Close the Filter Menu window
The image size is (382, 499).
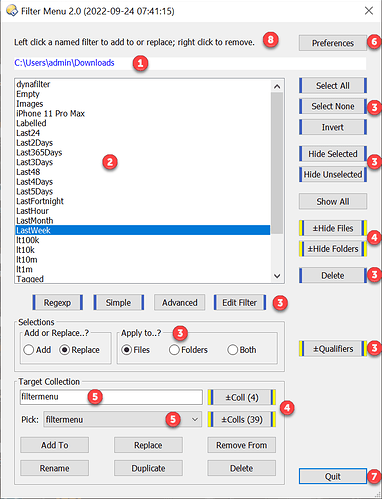pyautogui.click(x=369, y=11)
